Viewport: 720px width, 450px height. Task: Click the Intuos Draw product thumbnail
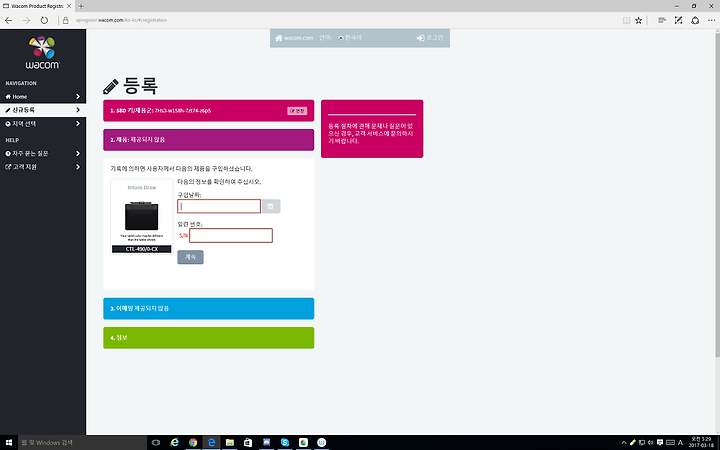click(x=141, y=217)
